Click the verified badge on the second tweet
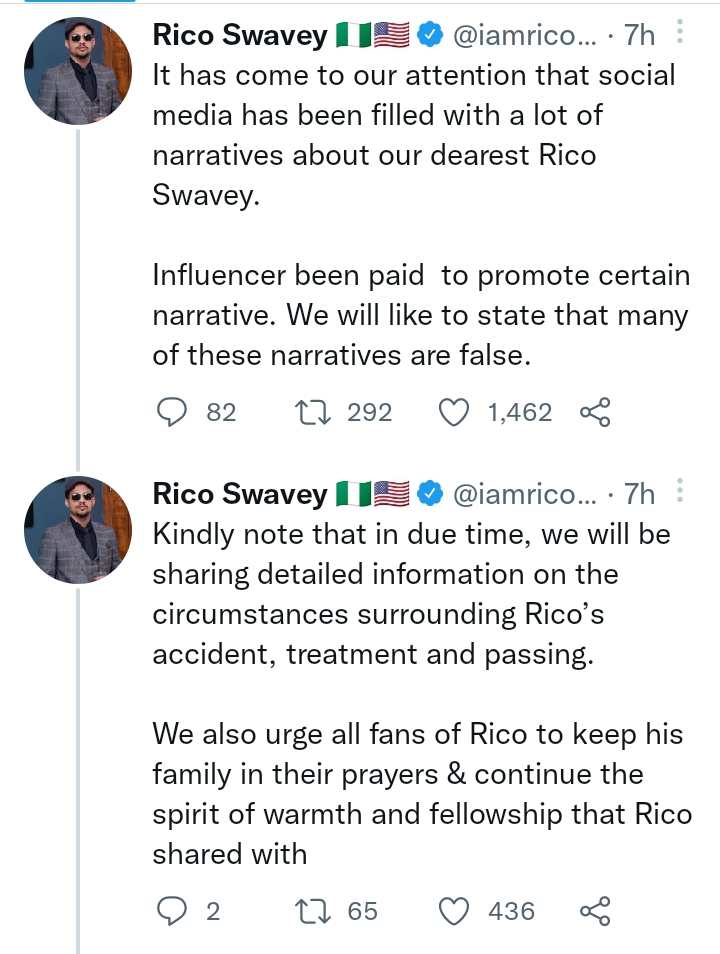 click(430, 492)
